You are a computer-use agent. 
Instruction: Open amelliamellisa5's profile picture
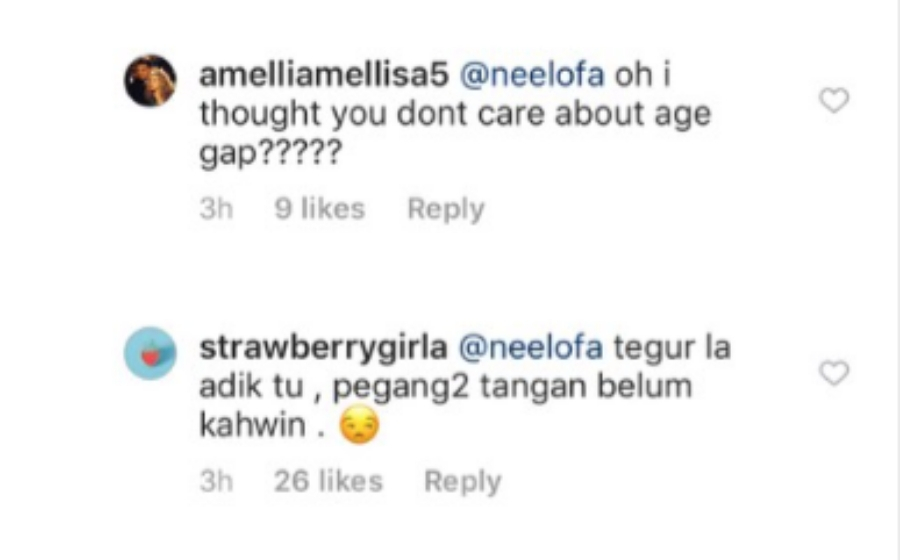(150, 81)
